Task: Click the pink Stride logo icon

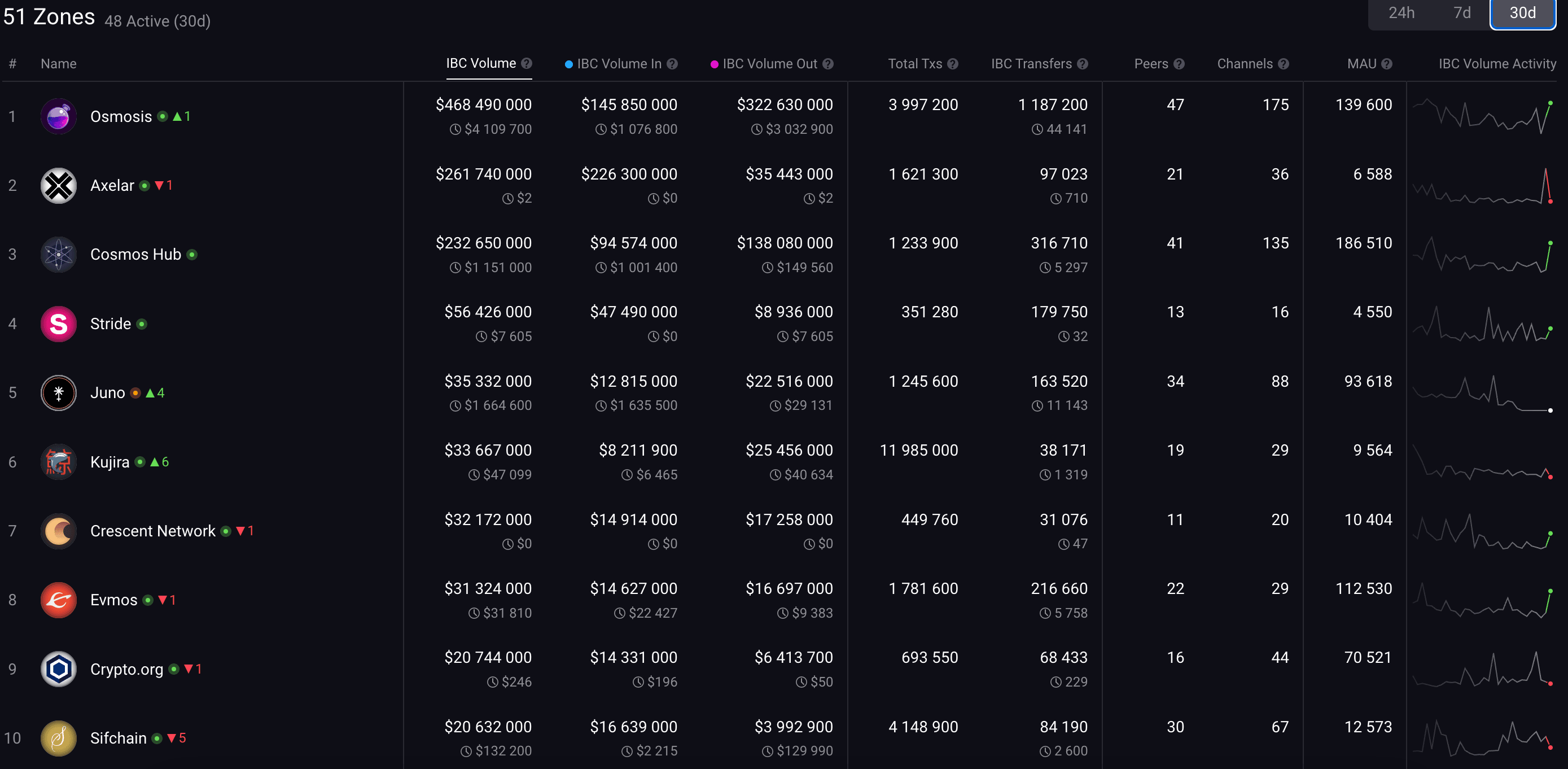Action: [x=59, y=324]
